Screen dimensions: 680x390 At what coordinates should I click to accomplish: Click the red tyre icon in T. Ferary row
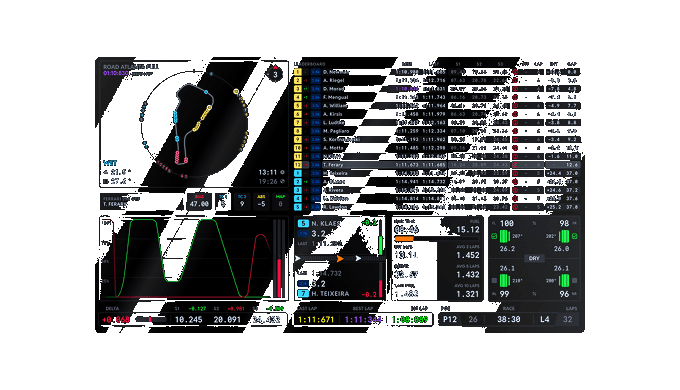pos(515,165)
